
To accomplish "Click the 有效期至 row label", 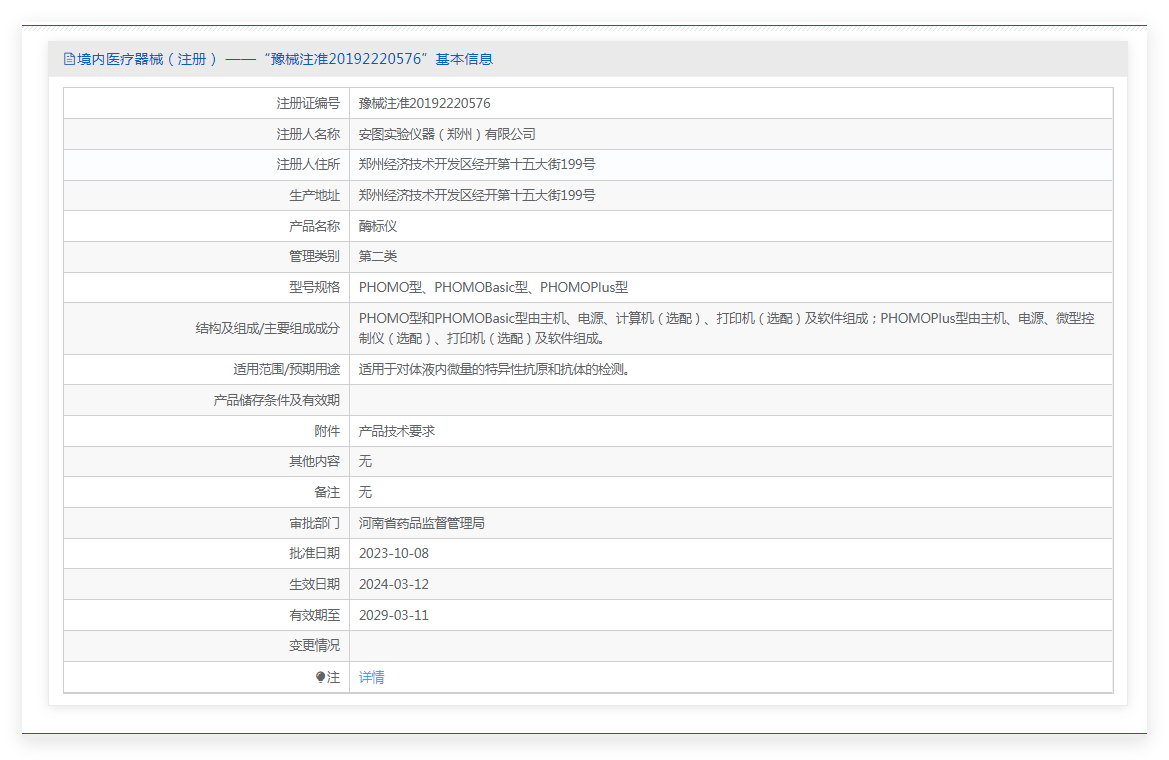I will coord(315,615).
